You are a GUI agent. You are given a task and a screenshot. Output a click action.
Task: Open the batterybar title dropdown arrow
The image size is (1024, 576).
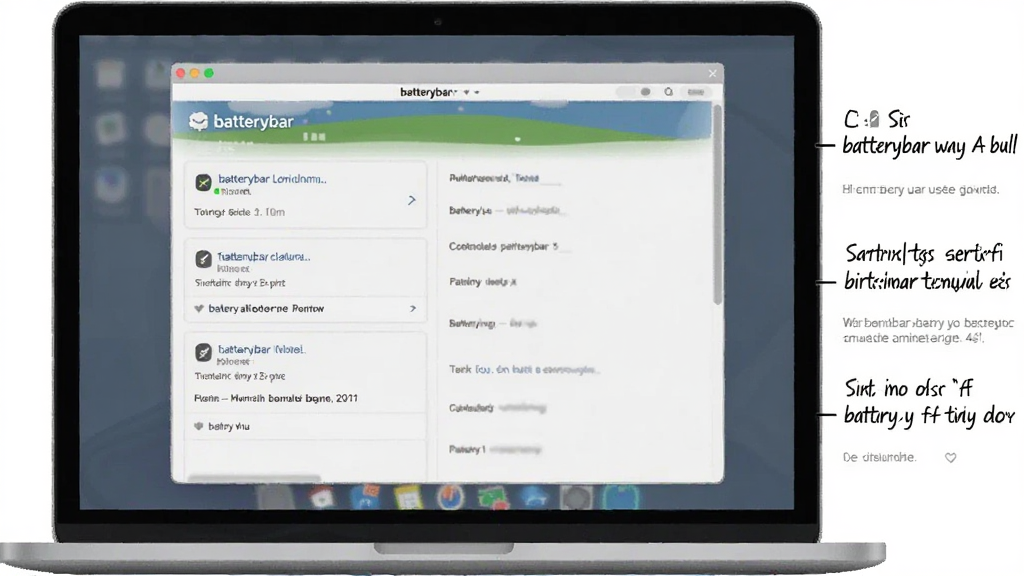click(466, 93)
